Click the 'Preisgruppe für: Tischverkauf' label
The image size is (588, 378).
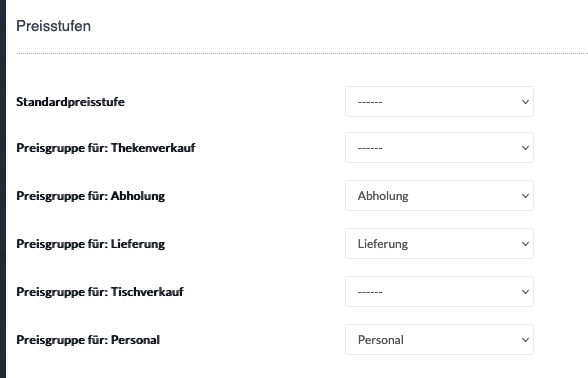[100, 292]
